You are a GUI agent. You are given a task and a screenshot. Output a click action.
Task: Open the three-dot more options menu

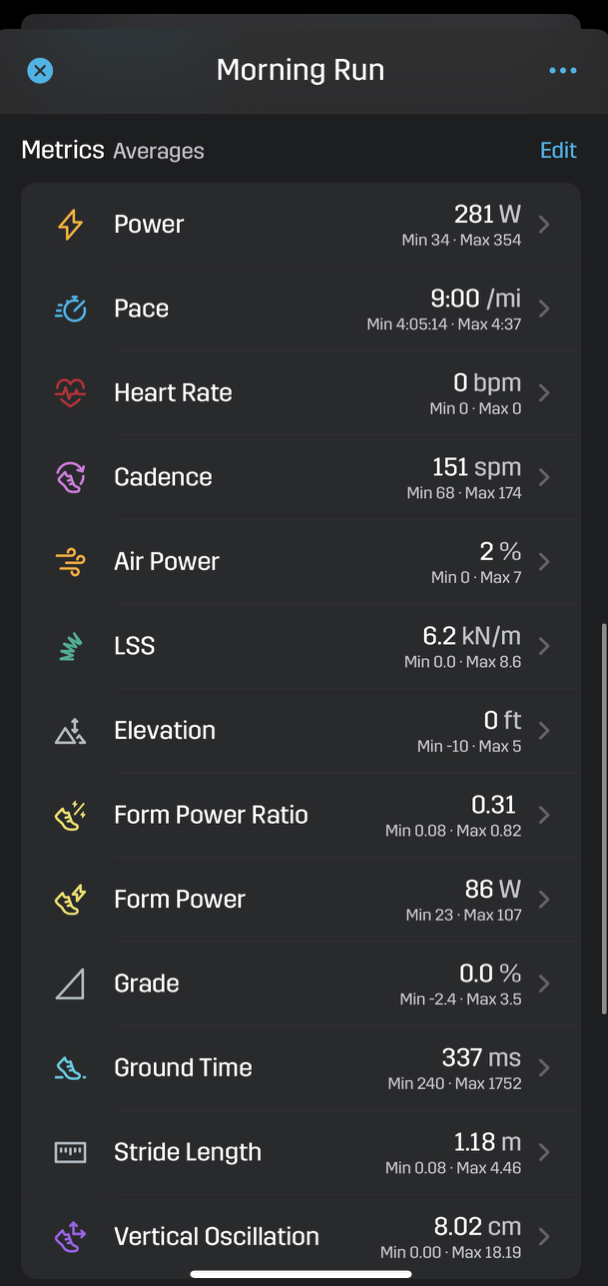coord(563,70)
